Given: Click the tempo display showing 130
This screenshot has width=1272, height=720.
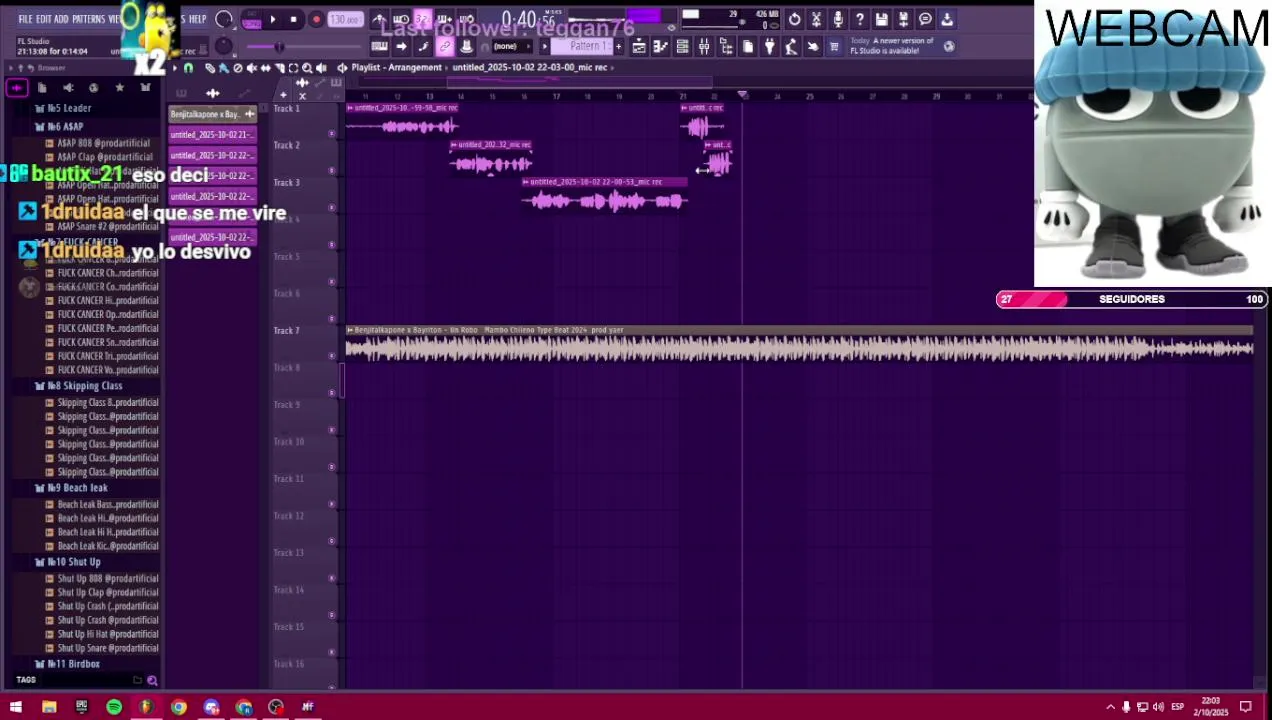Looking at the screenshot, I should [x=345, y=19].
